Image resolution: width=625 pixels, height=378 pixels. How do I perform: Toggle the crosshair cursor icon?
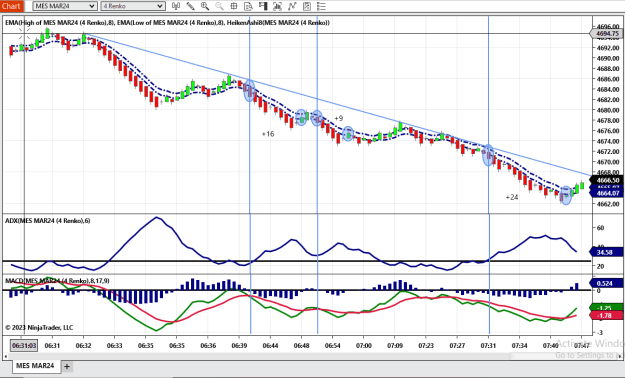click(x=234, y=6)
